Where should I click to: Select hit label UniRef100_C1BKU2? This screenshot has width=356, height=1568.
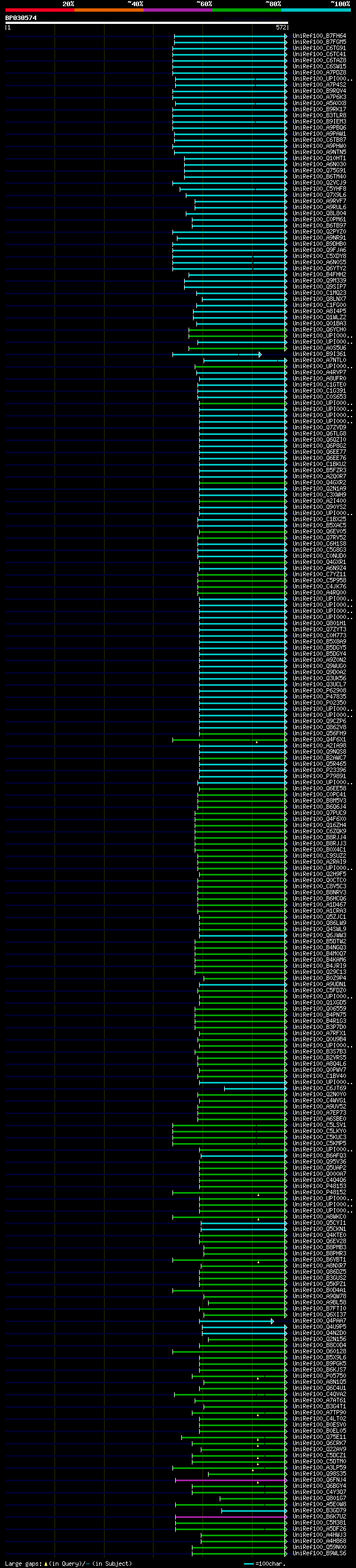click(x=319, y=464)
